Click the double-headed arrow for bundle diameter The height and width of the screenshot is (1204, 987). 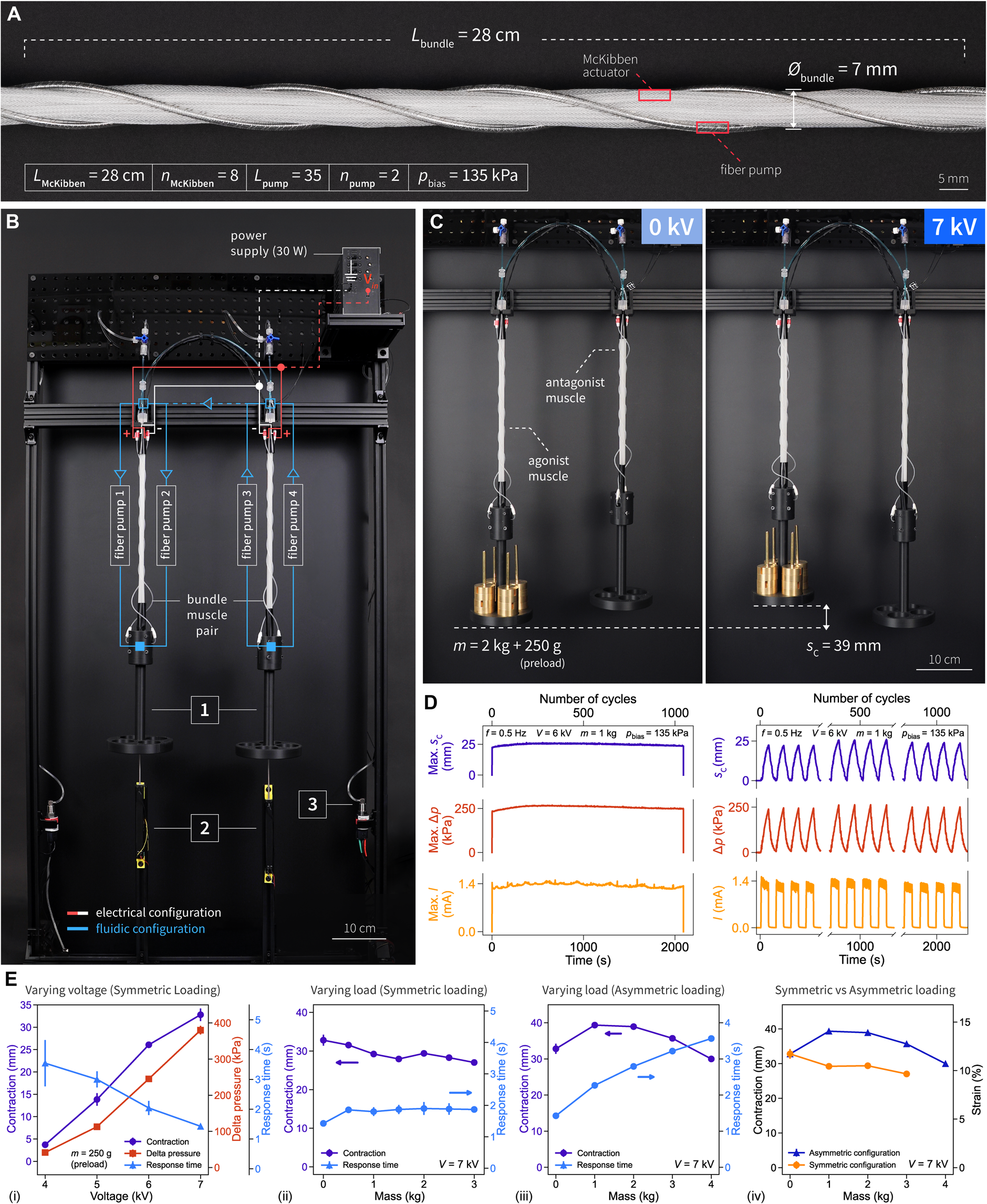[794, 109]
